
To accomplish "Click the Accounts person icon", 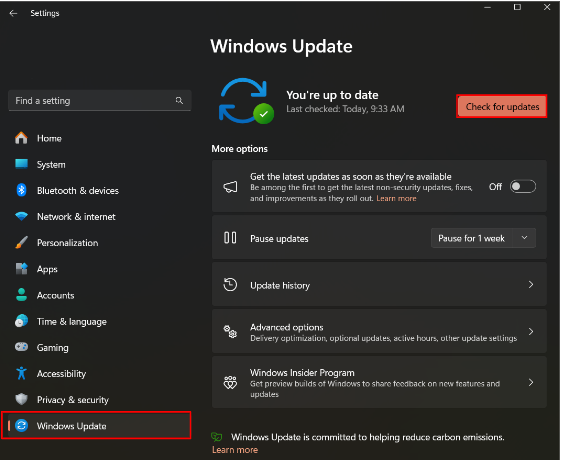I will (21, 295).
